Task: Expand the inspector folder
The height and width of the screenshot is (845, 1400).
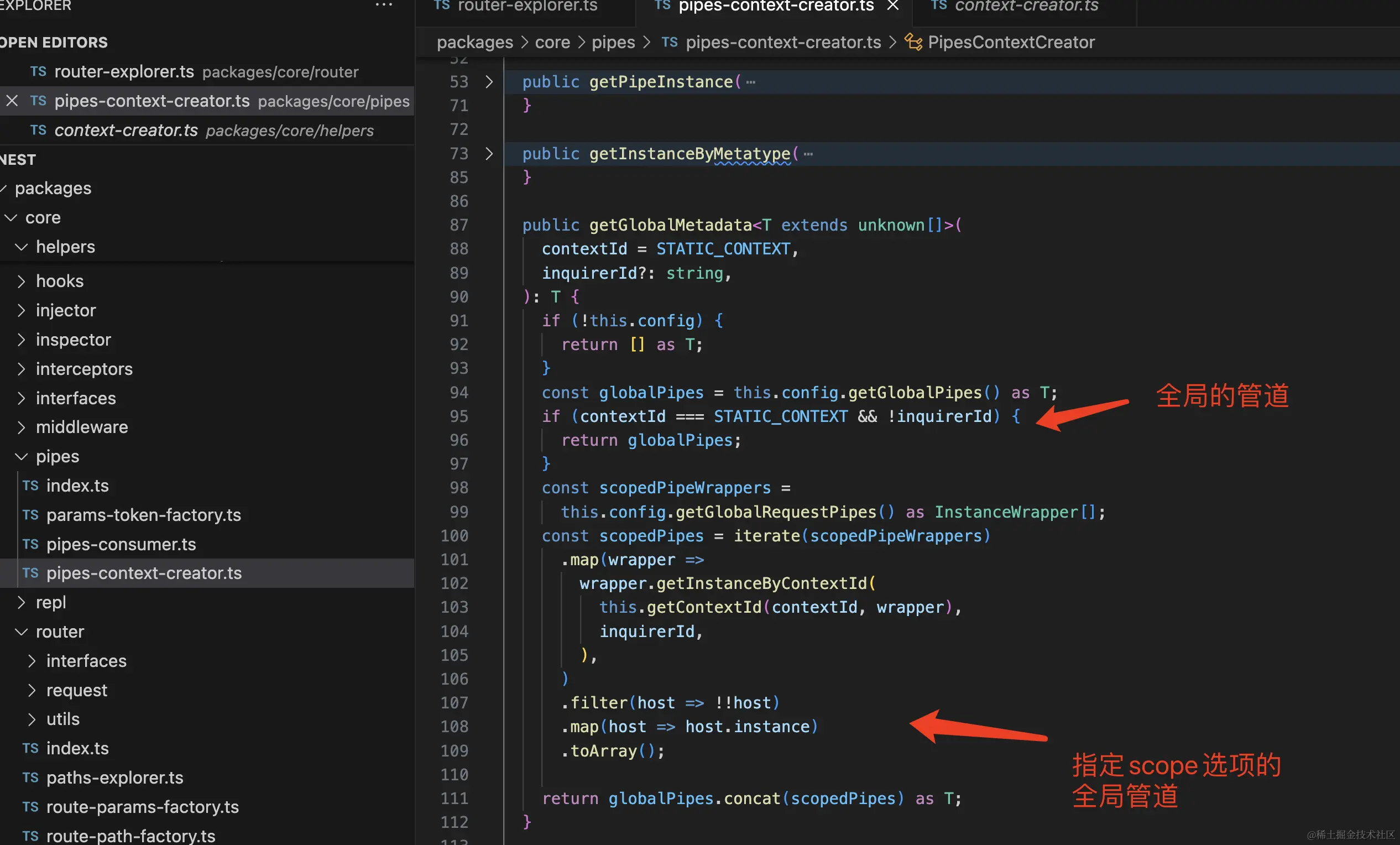Action: pyautogui.click(x=22, y=340)
